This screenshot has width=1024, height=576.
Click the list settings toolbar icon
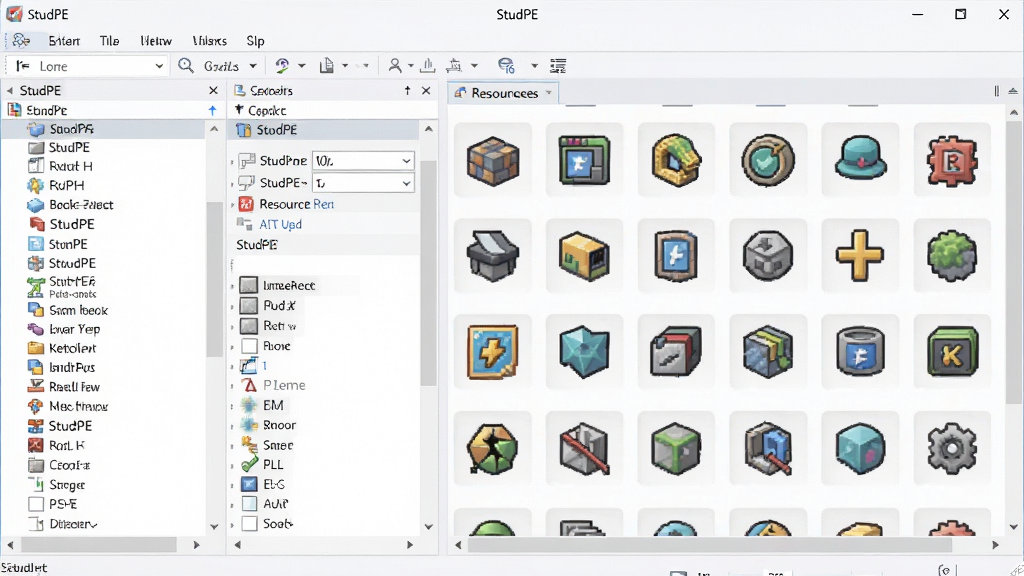click(x=558, y=65)
